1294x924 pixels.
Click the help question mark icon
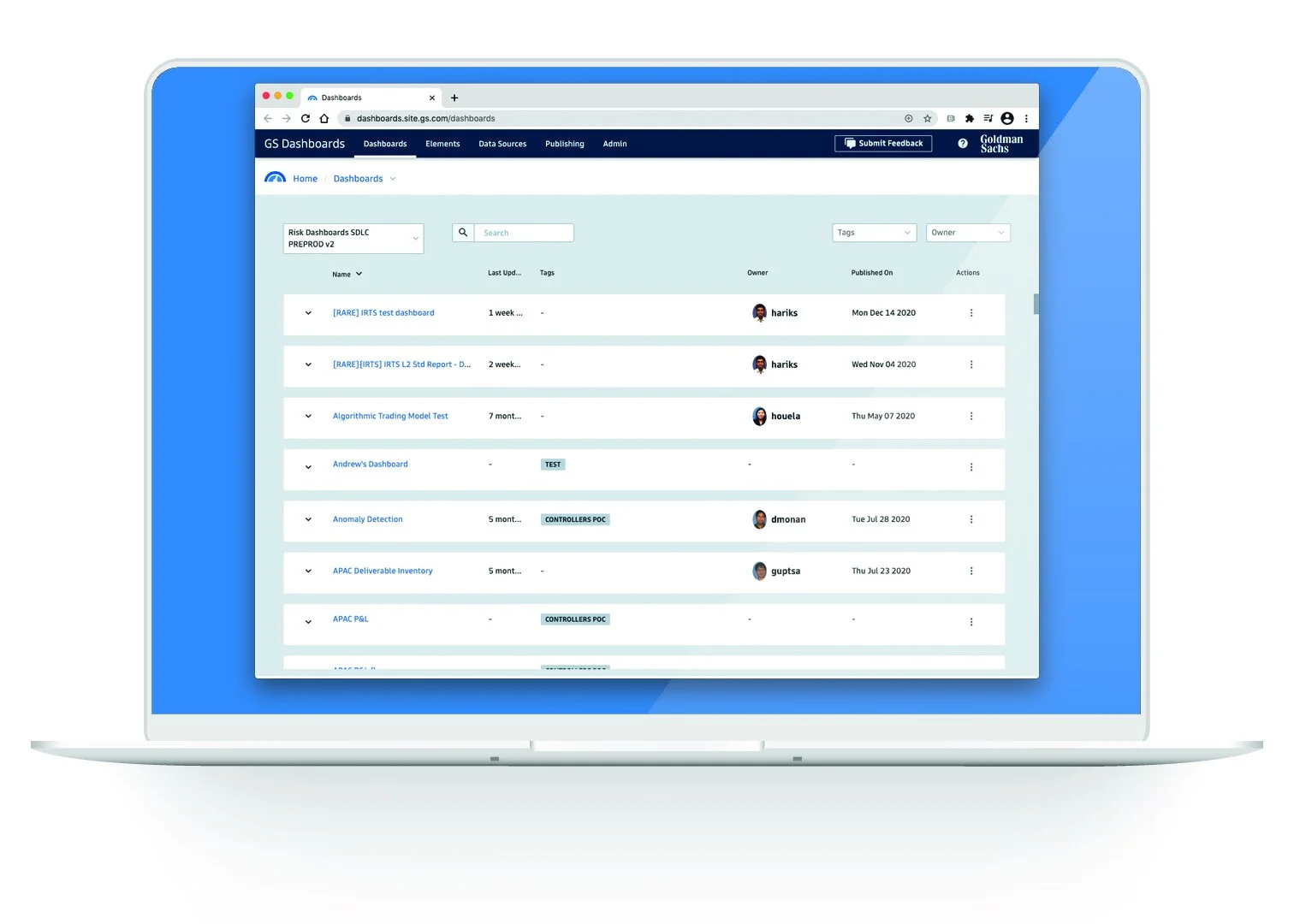coord(962,143)
